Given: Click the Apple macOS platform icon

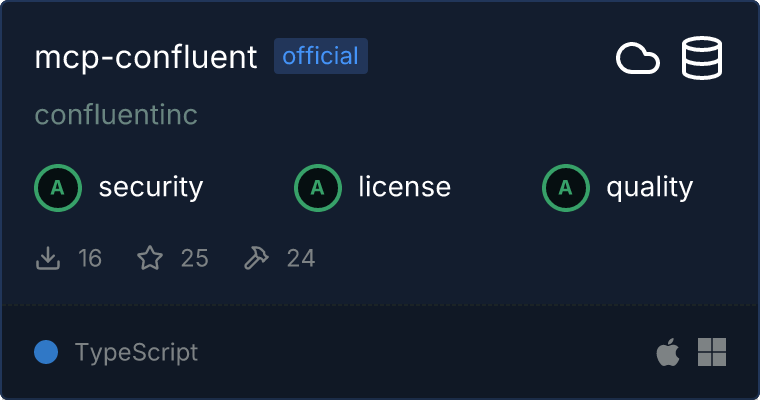Looking at the screenshot, I should click(667, 352).
